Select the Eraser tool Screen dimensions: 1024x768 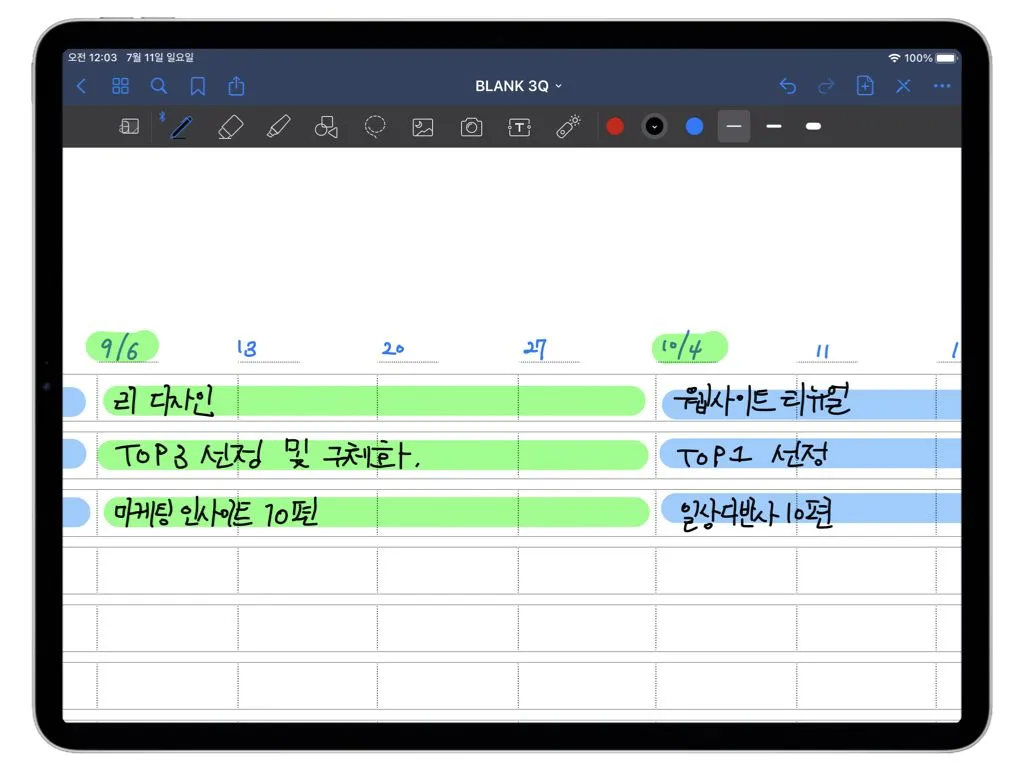[x=231, y=127]
